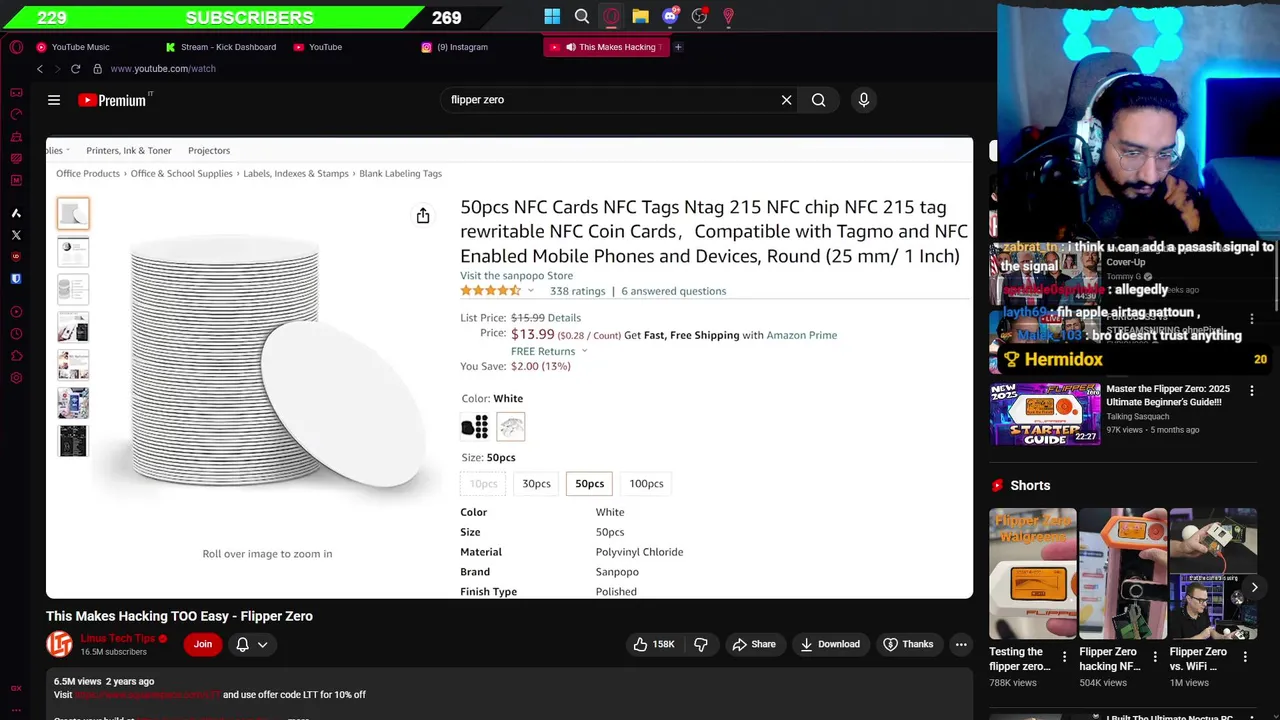Open the Opera GX main menu logo
The width and height of the screenshot is (1280, 720).
pos(16,47)
